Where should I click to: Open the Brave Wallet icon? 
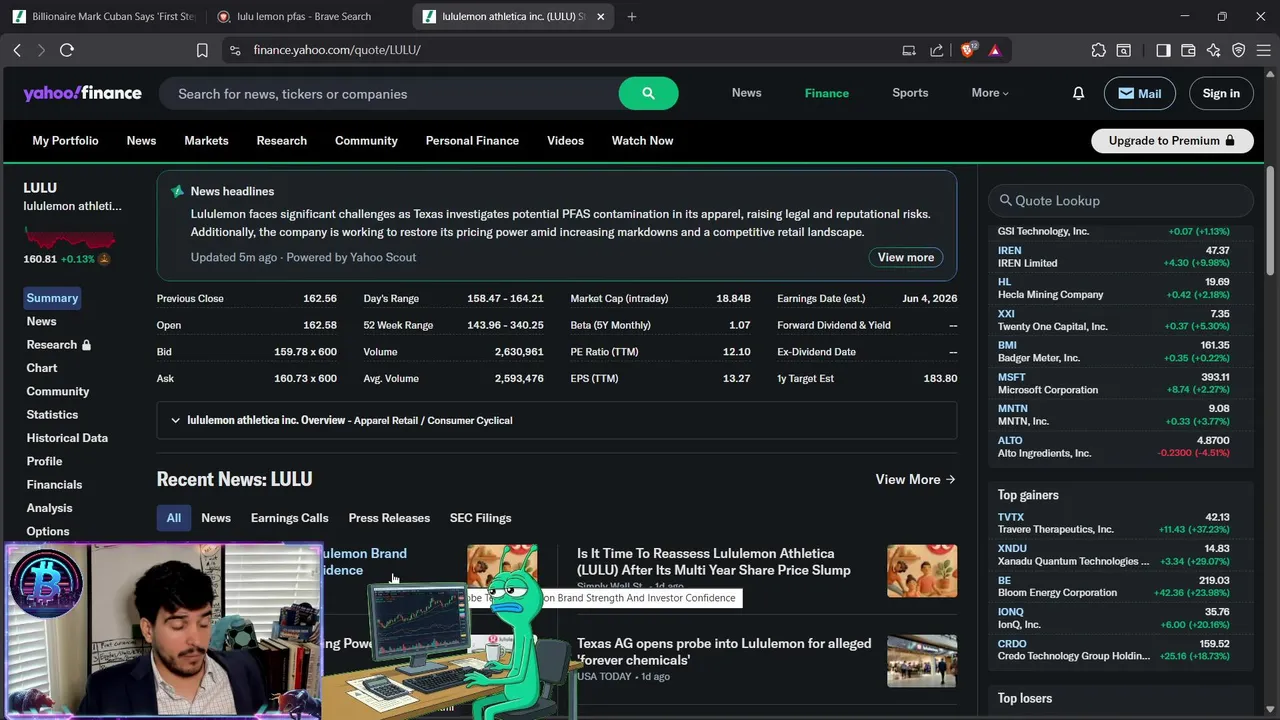(x=1188, y=50)
